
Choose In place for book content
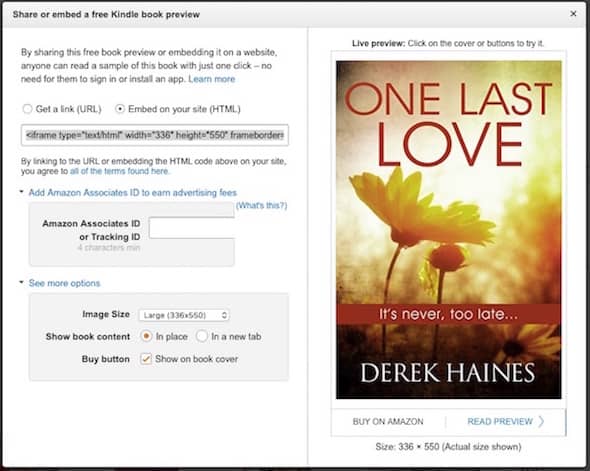click(x=146, y=336)
